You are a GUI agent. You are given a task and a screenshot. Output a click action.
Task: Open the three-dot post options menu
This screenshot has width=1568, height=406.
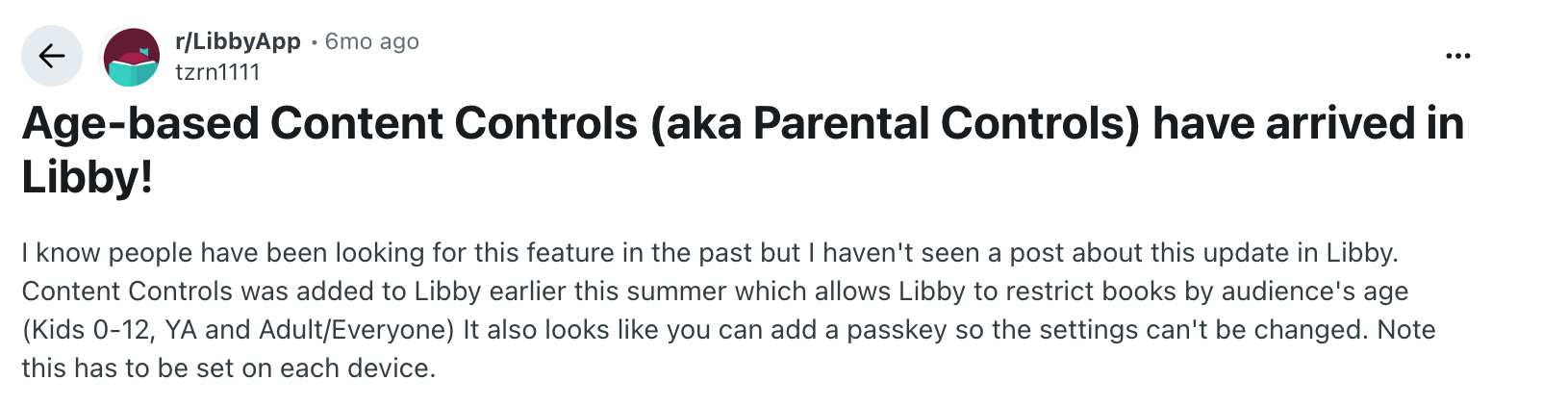click(1457, 57)
